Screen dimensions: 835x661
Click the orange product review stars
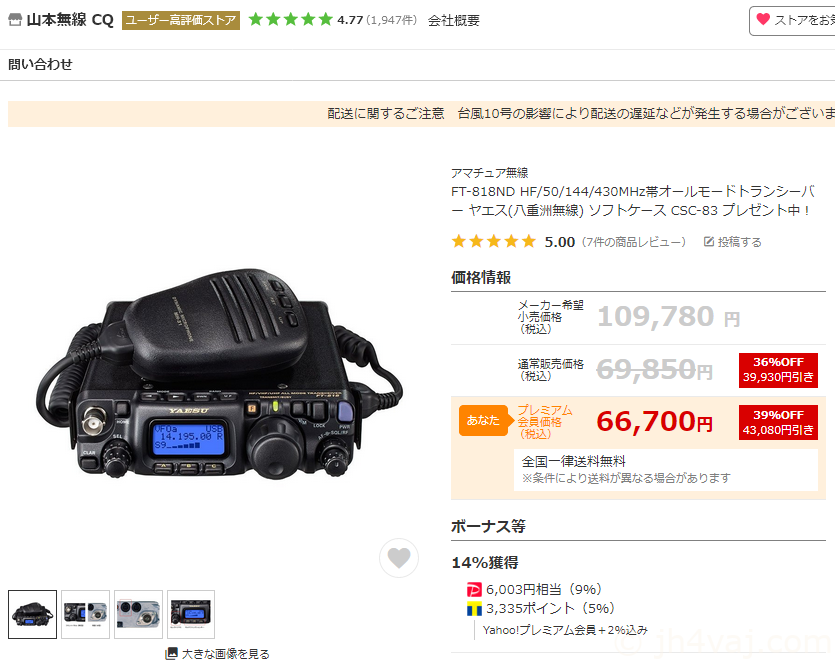click(x=494, y=242)
